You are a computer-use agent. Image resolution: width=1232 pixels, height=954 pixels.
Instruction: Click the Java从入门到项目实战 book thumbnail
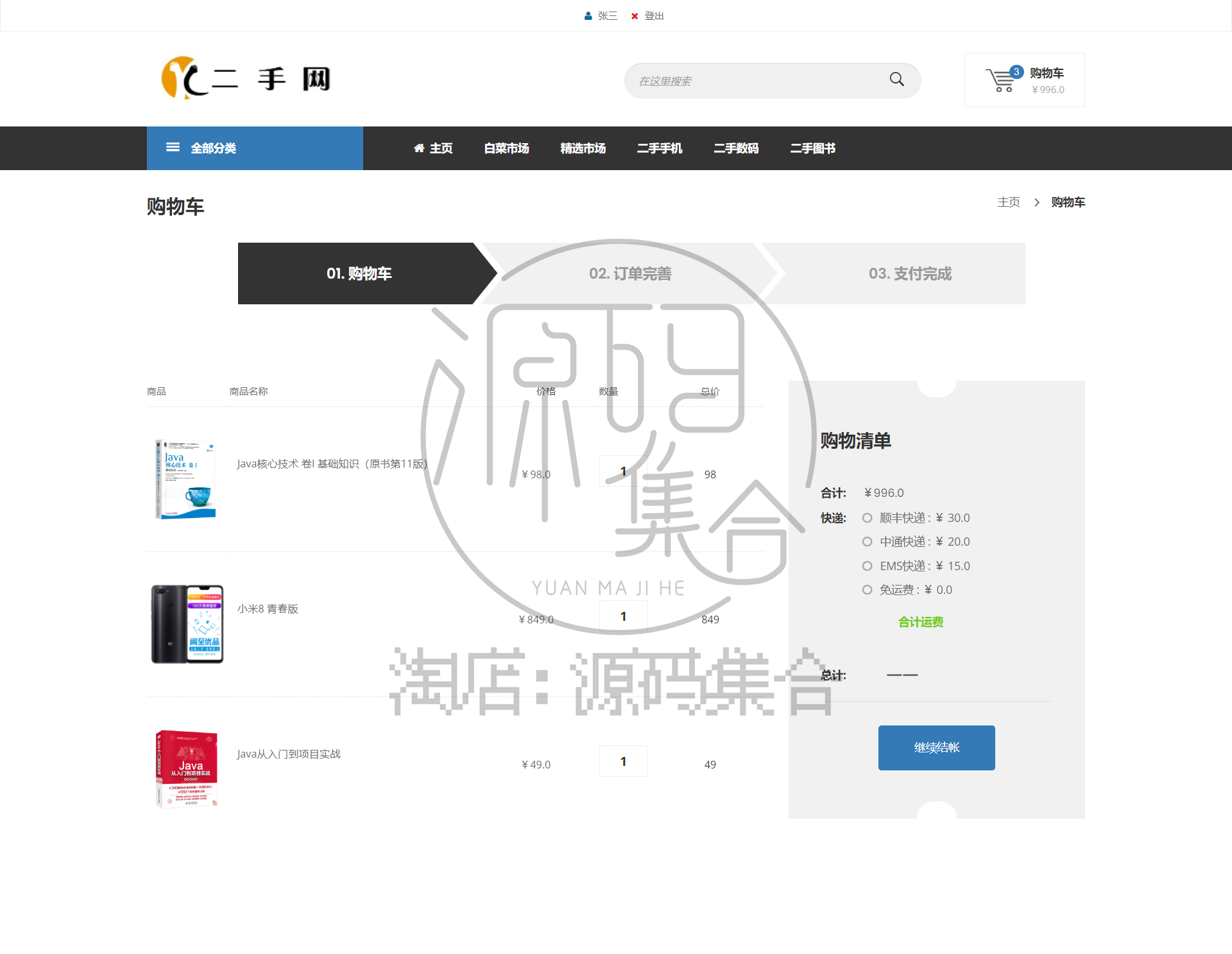coord(187,769)
